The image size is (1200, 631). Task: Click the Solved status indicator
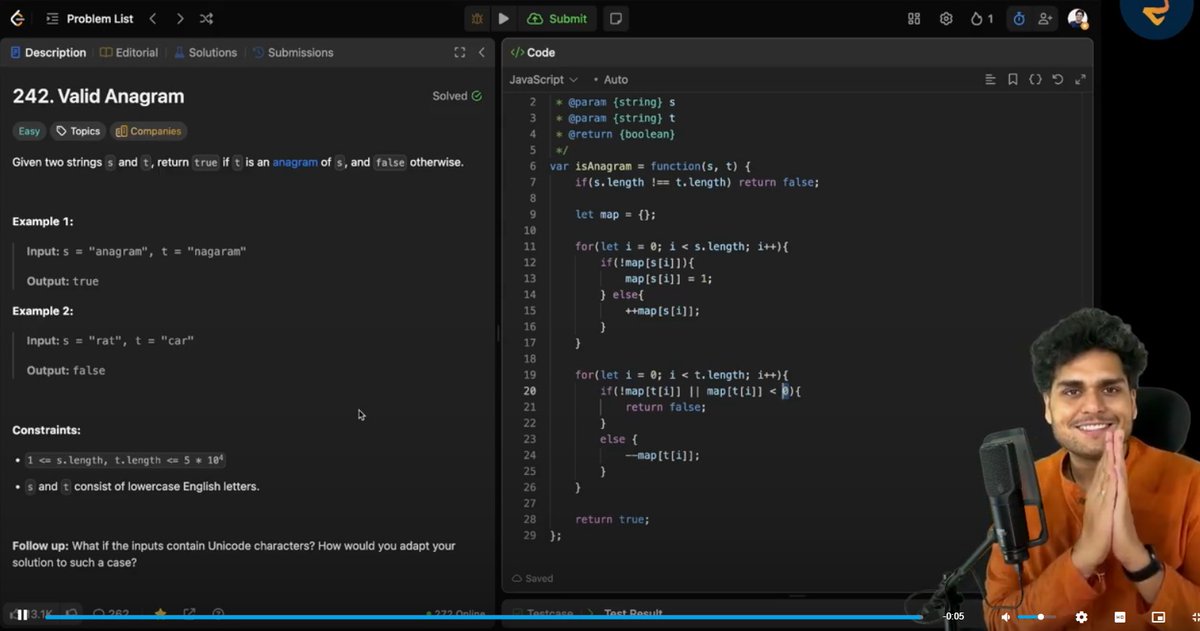point(457,96)
